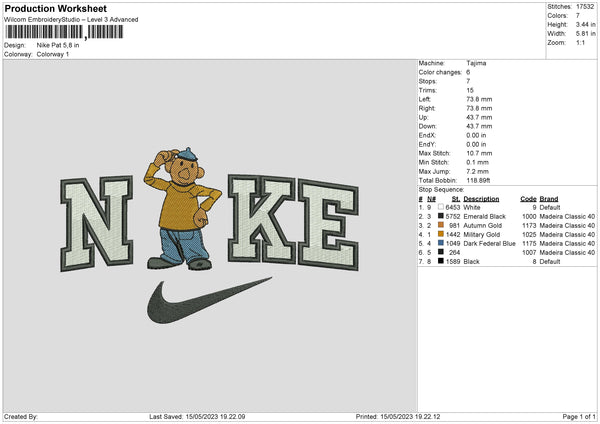Click the Description column header

coord(481,199)
